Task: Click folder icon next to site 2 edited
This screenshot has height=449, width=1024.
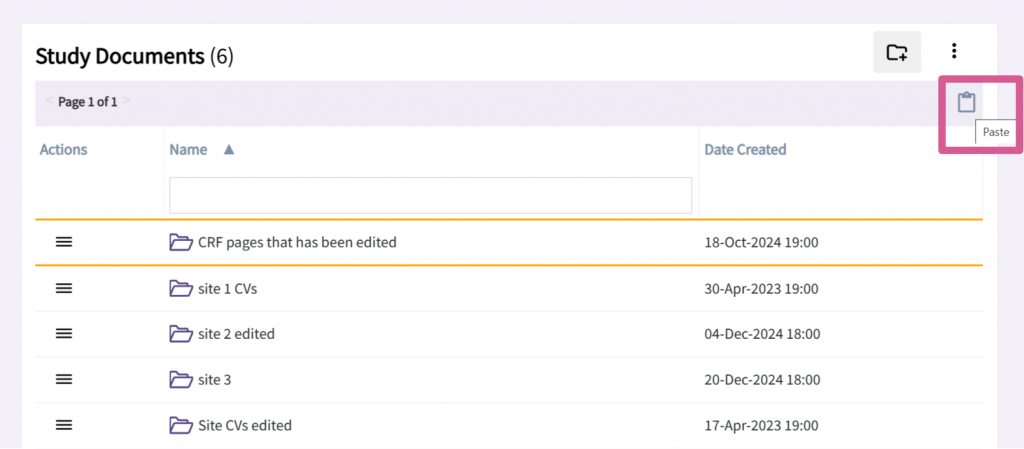Action: coord(181,333)
